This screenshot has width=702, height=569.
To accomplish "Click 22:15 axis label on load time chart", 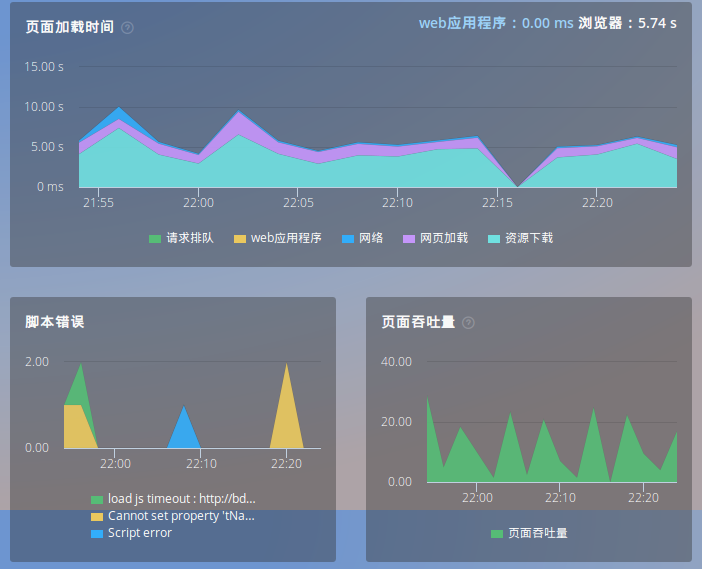I will point(497,203).
